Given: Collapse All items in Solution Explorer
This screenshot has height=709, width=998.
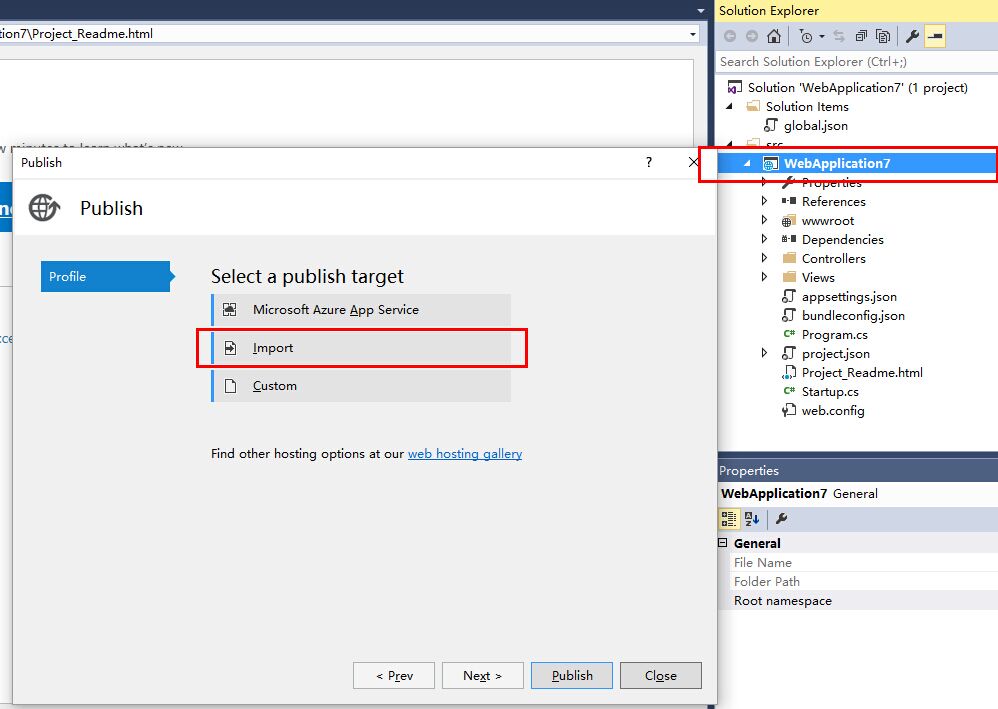Looking at the screenshot, I should click(x=861, y=36).
